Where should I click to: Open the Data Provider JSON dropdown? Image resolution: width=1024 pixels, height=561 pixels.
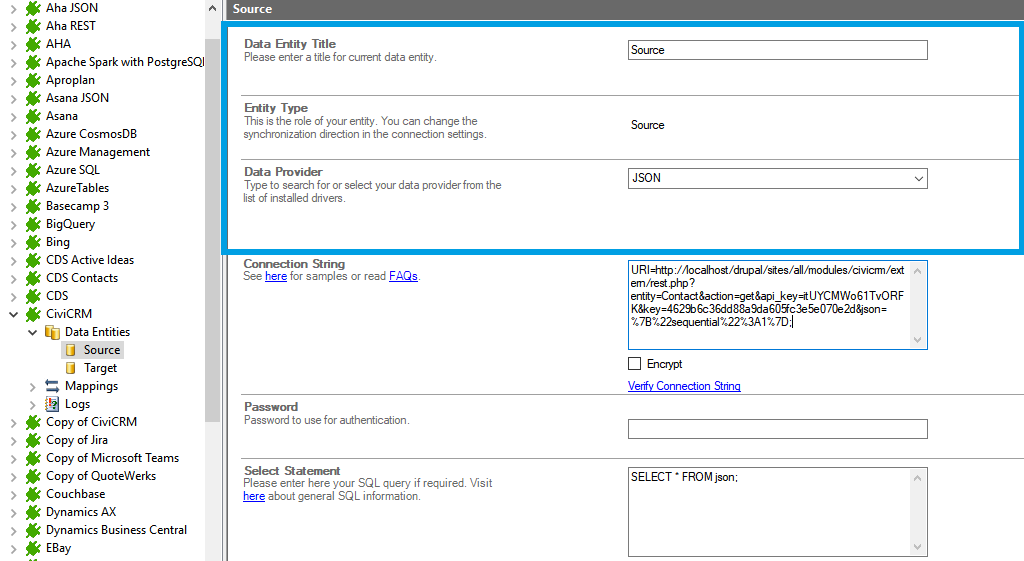918,179
